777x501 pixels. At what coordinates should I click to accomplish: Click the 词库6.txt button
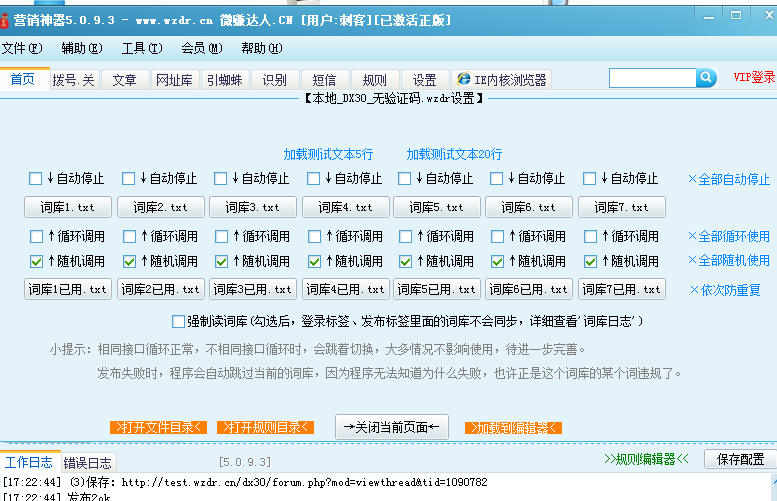click(x=529, y=207)
